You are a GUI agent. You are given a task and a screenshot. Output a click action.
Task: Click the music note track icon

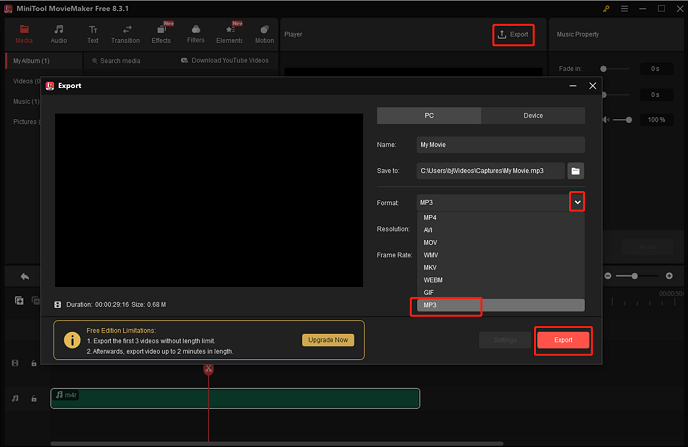click(x=15, y=398)
